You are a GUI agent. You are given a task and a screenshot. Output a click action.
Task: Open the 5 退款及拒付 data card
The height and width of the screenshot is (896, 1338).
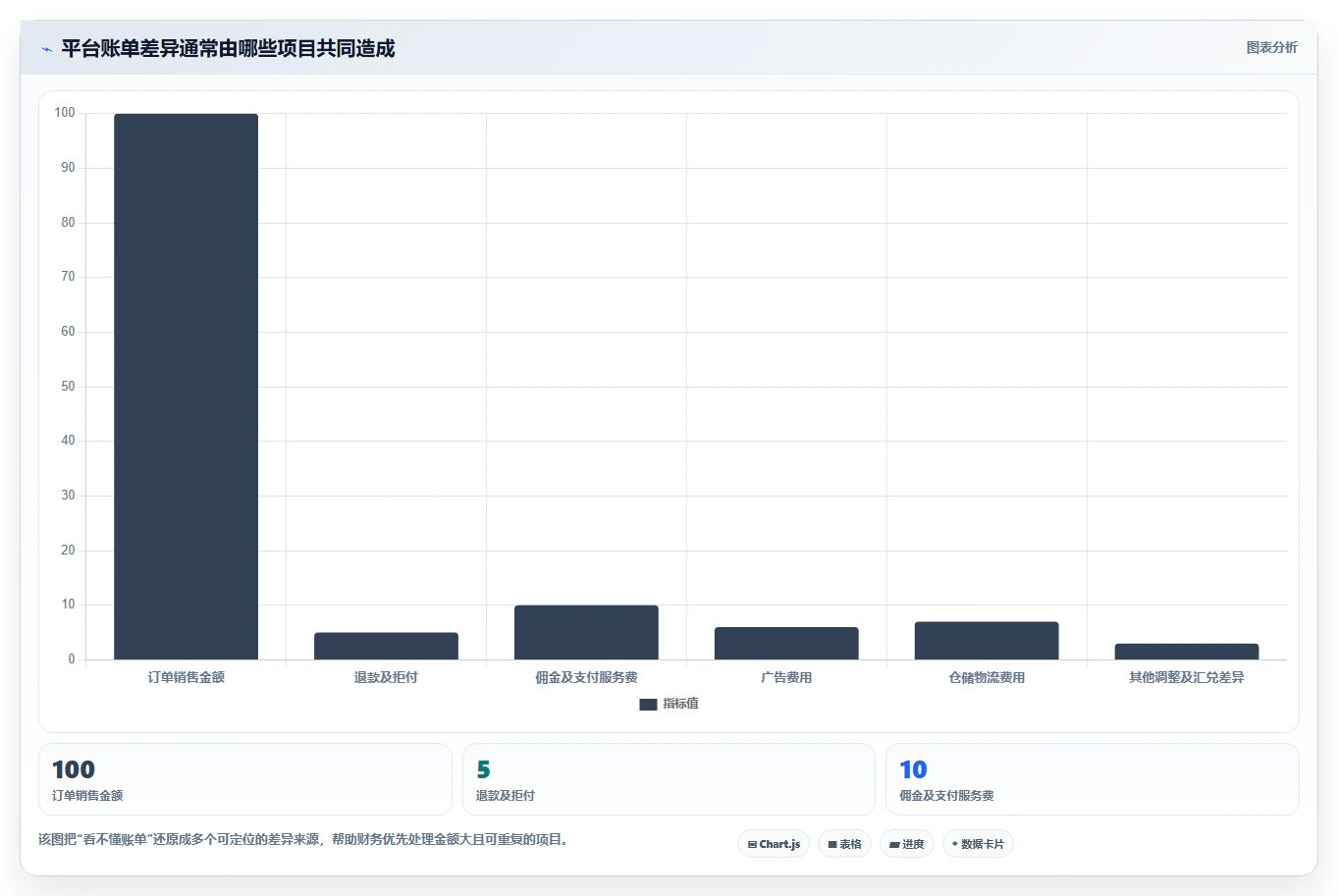pyautogui.click(x=669, y=779)
